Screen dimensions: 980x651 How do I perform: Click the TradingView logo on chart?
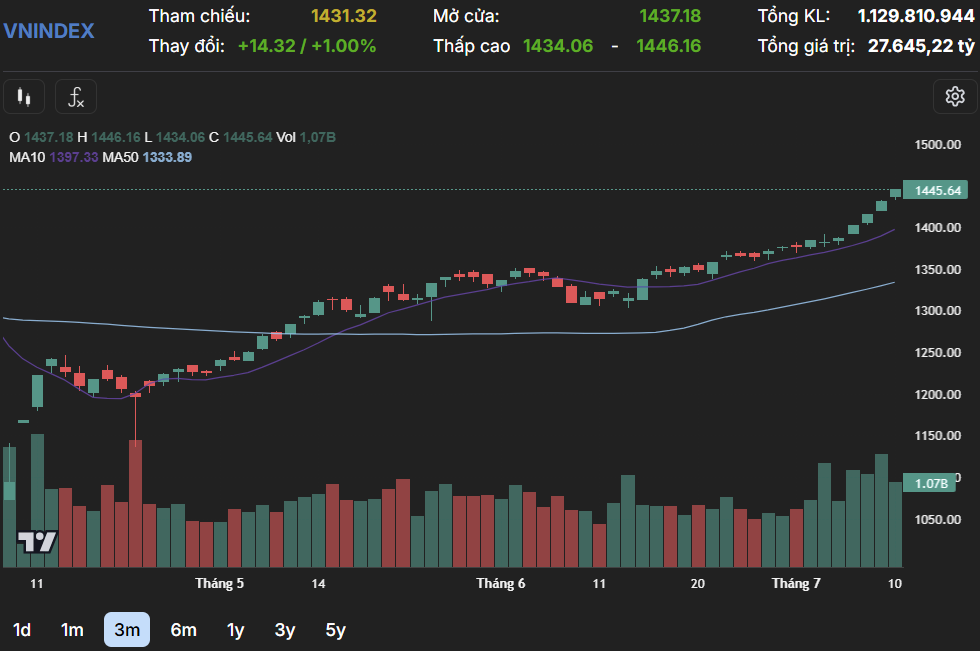(38, 541)
